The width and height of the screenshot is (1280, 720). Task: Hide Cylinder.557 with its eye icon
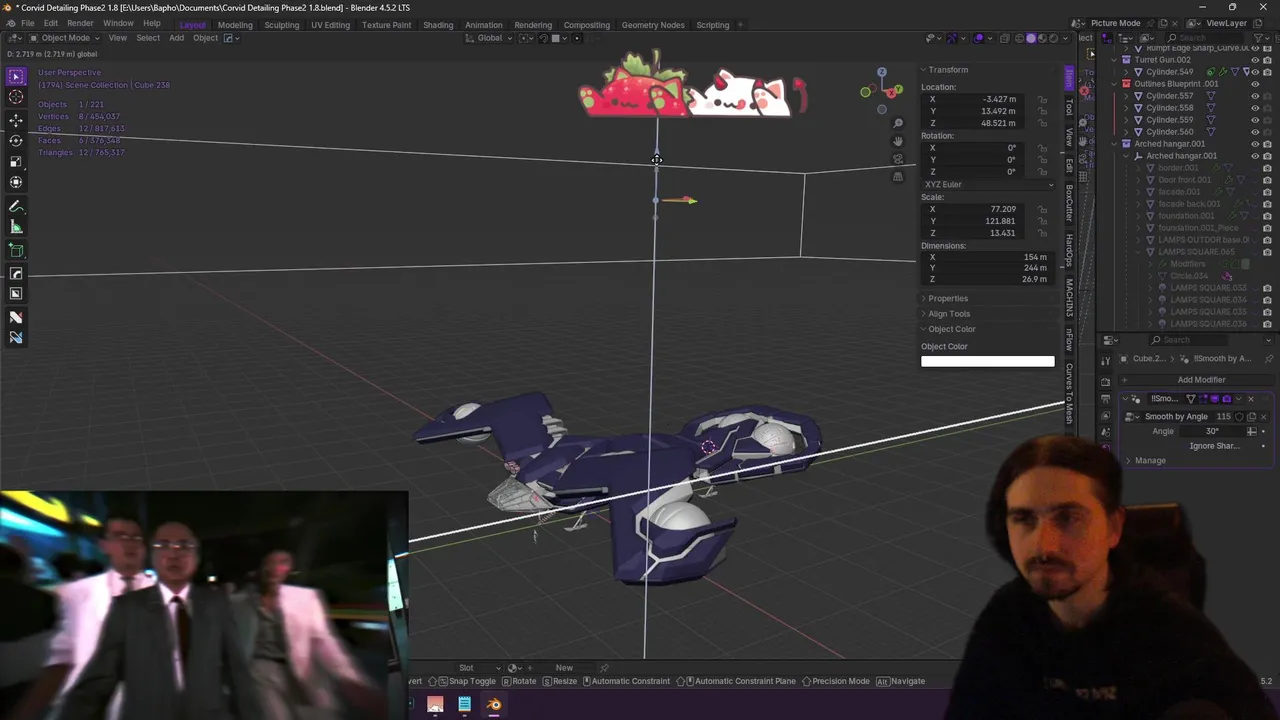tap(1255, 96)
